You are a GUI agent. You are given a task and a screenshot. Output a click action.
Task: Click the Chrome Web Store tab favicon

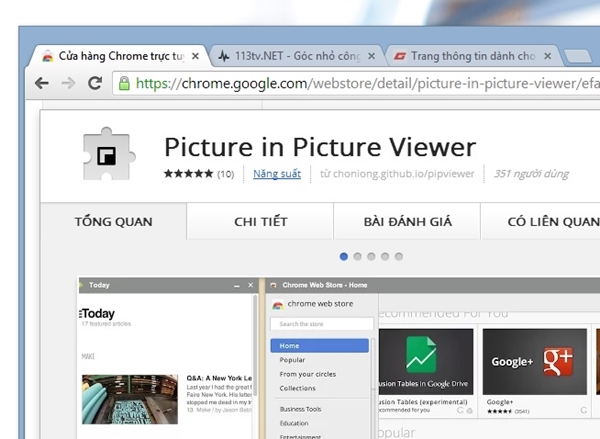pyautogui.click(x=48, y=57)
